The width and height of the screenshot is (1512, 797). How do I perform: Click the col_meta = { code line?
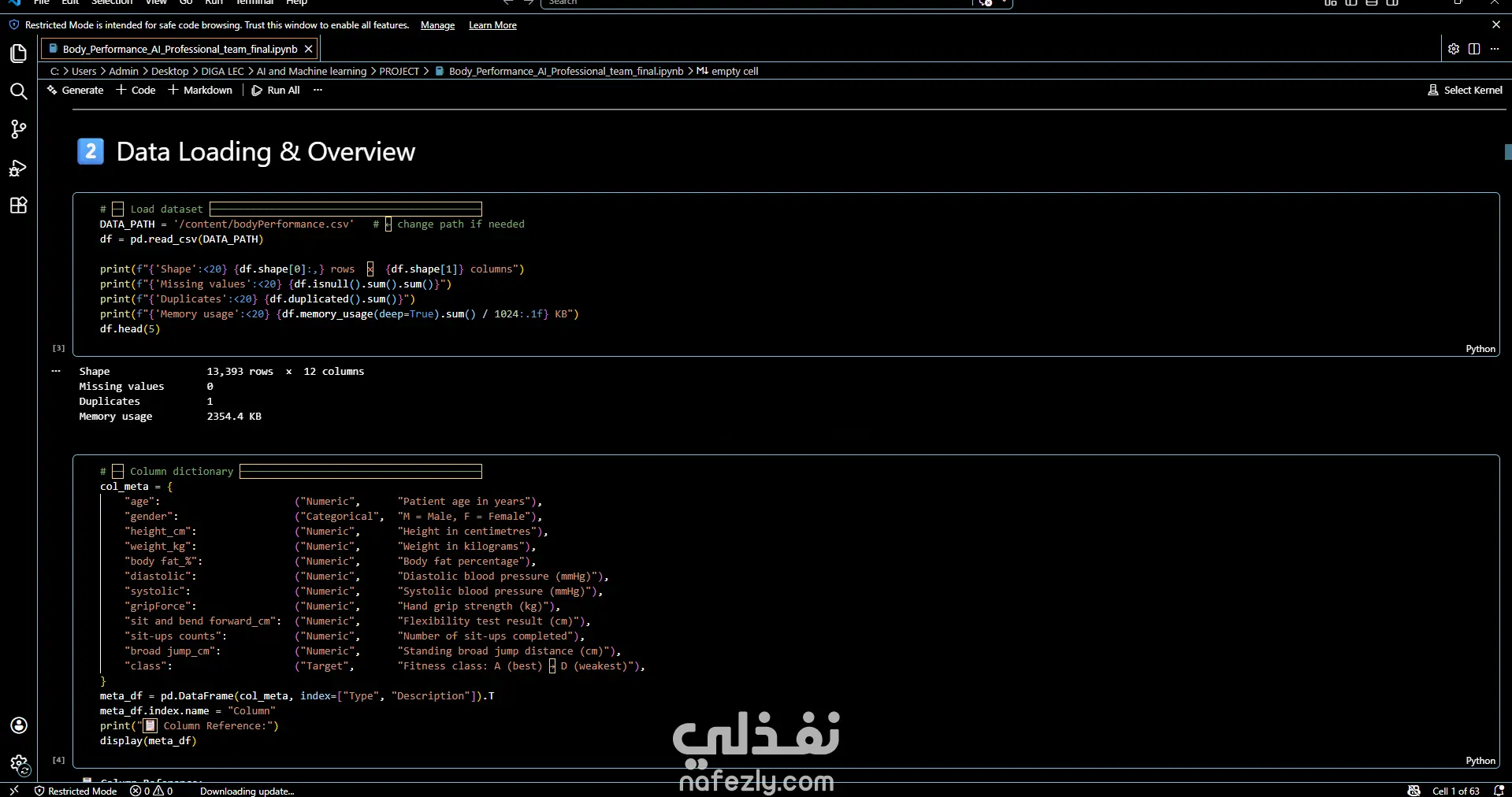136,487
